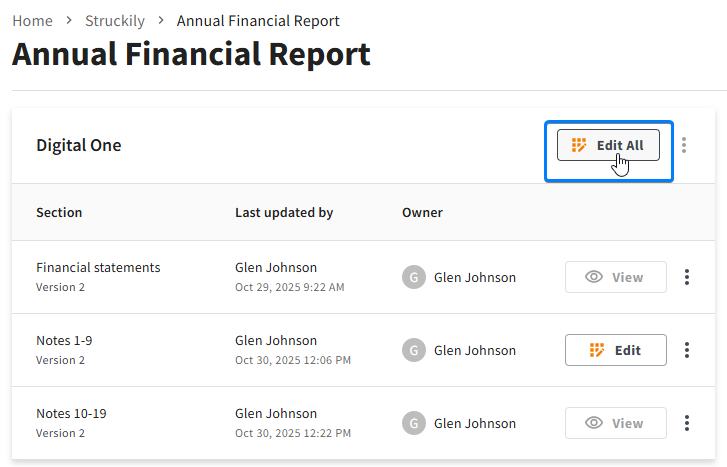Edit the Notes 1-9 section
The image size is (727, 467).
[615, 350]
